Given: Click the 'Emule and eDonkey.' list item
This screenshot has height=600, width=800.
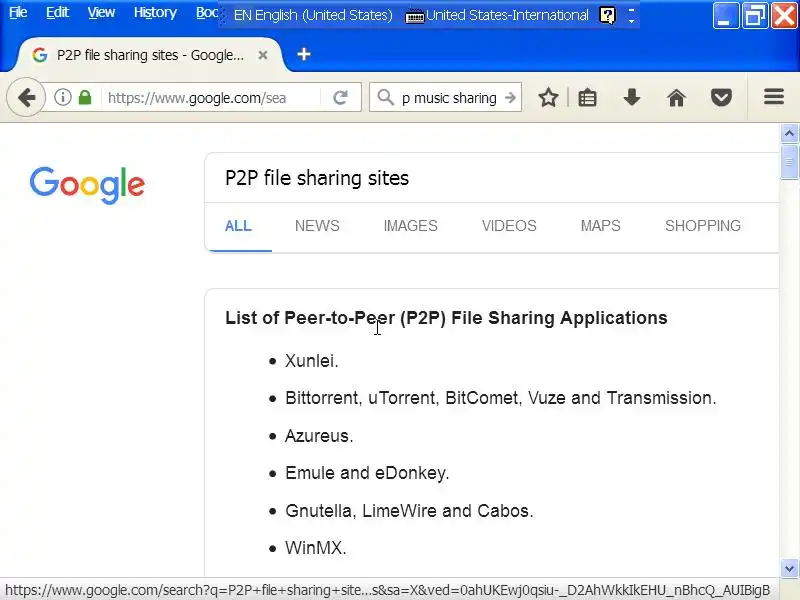Looking at the screenshot, I should [367, 473].
